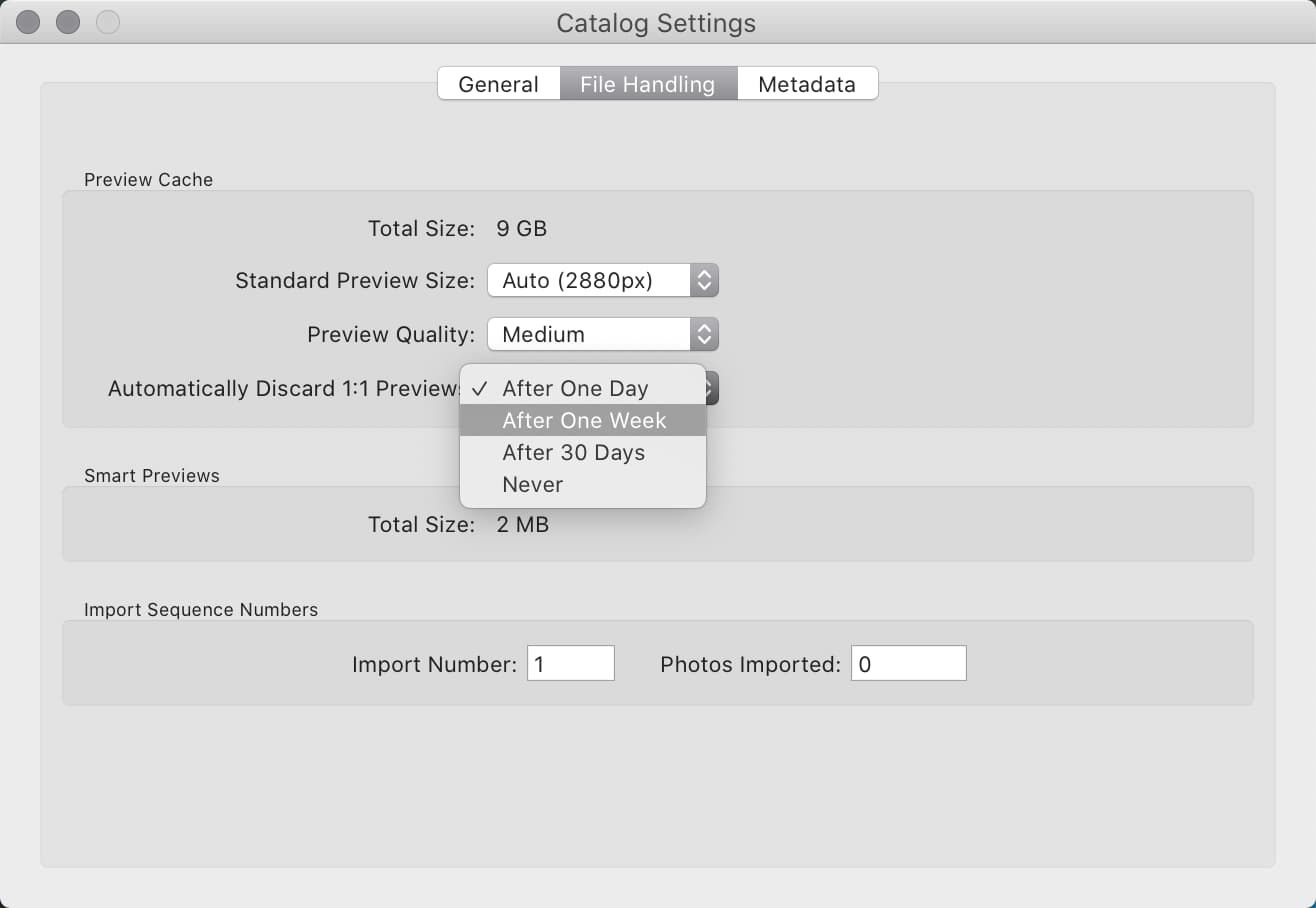Click the 9 GB total size value
This screenshot has height=908, width=1316.
point(522,229)
